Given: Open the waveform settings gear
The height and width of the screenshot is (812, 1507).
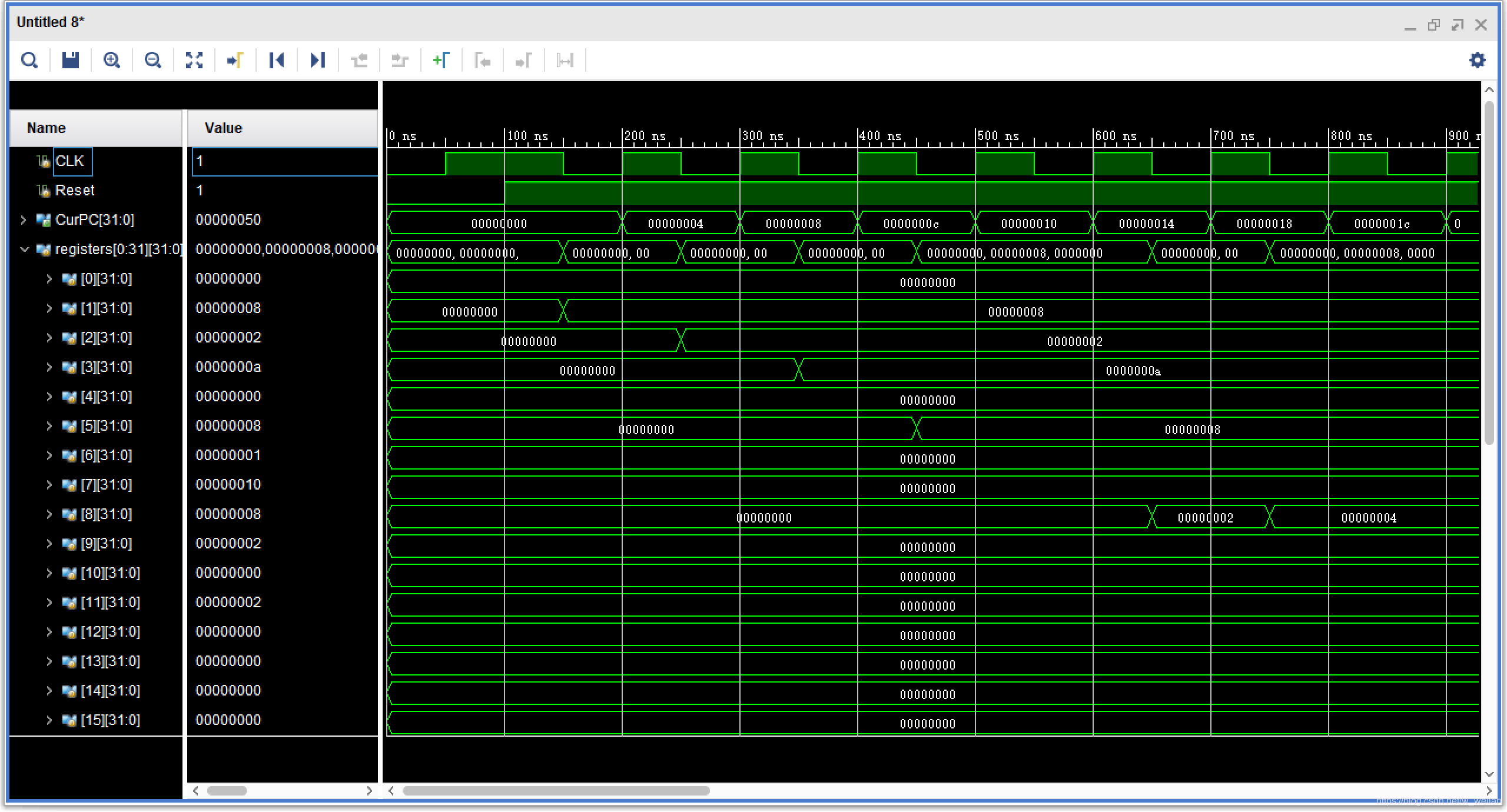Looking at the screenshot, I should coord(1477,60).
